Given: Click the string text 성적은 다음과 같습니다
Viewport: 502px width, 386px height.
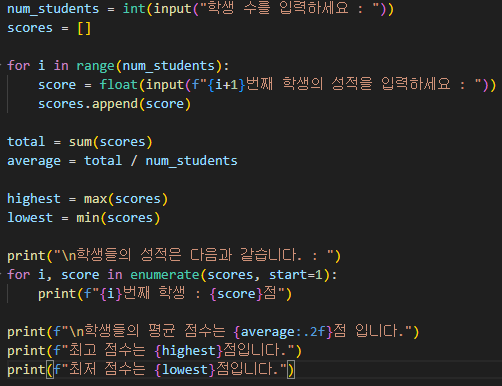Looking at the screenshot, I should pos(221,255).
